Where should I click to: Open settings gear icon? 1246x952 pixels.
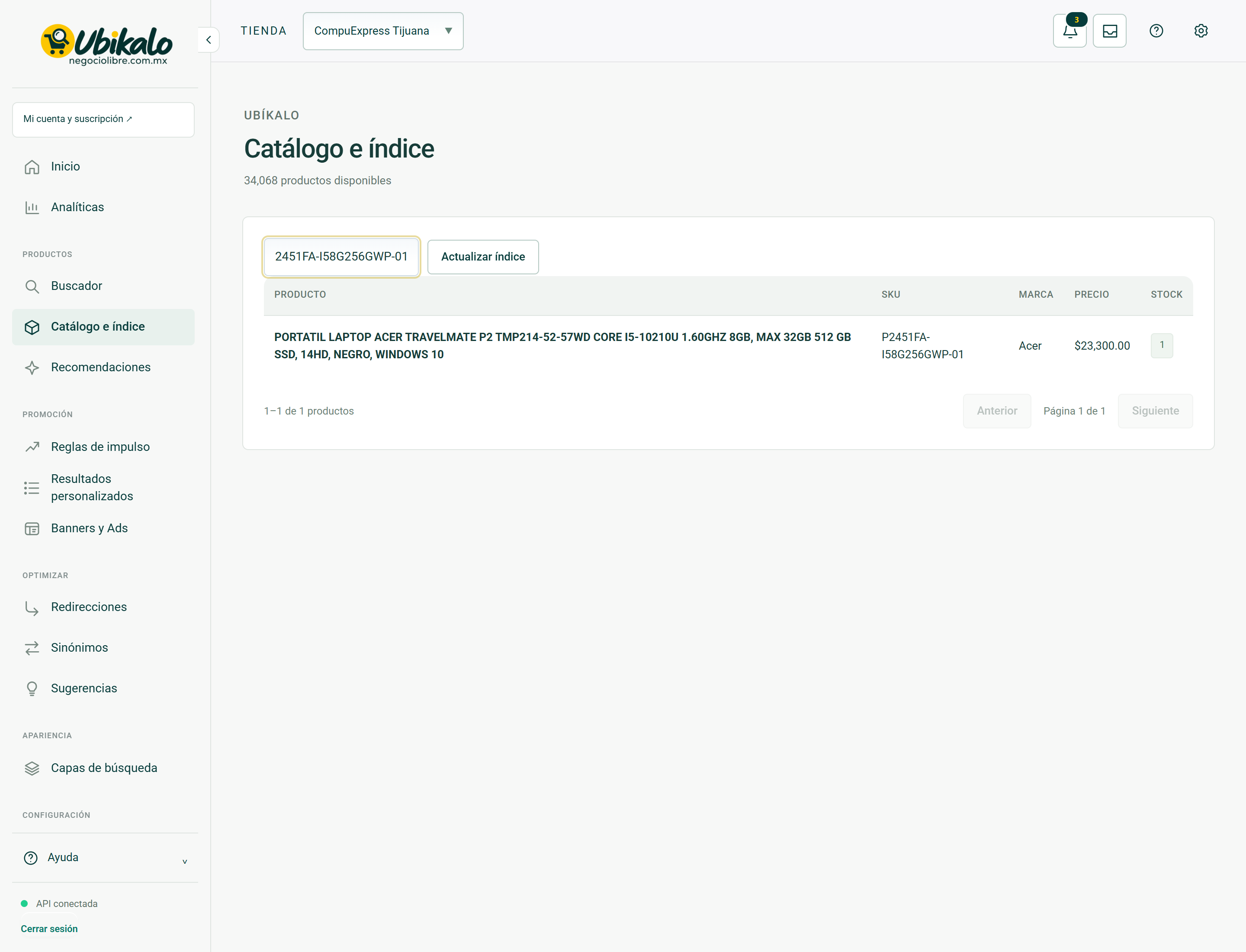click(1201, 31)
